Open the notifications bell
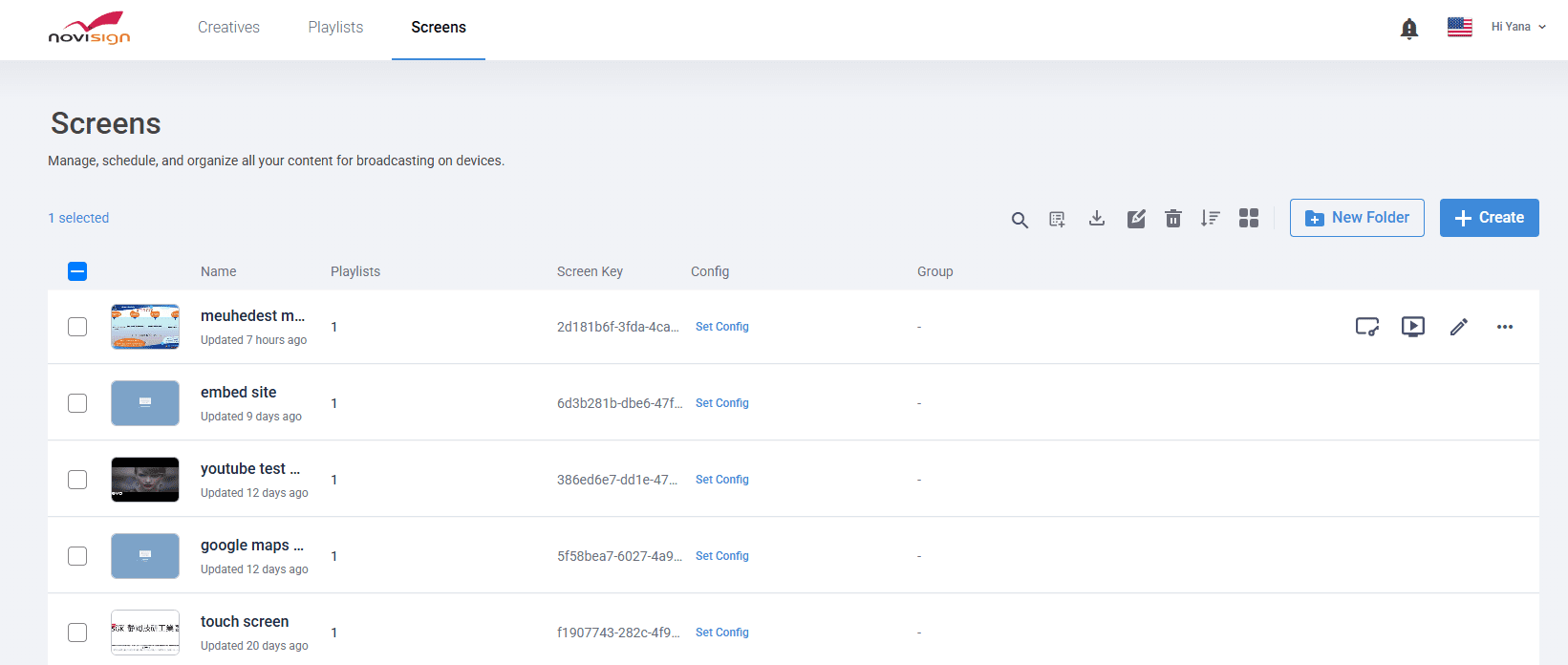Viewport: 1568px width, 665px height. (x=1408, y=29)
